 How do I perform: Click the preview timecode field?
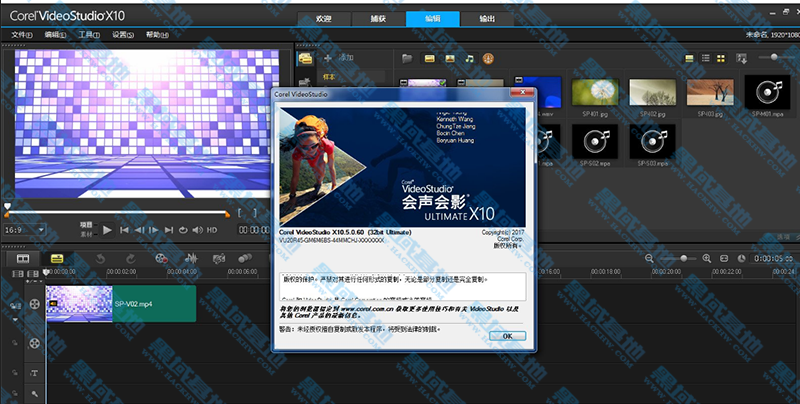pos(254,230)
